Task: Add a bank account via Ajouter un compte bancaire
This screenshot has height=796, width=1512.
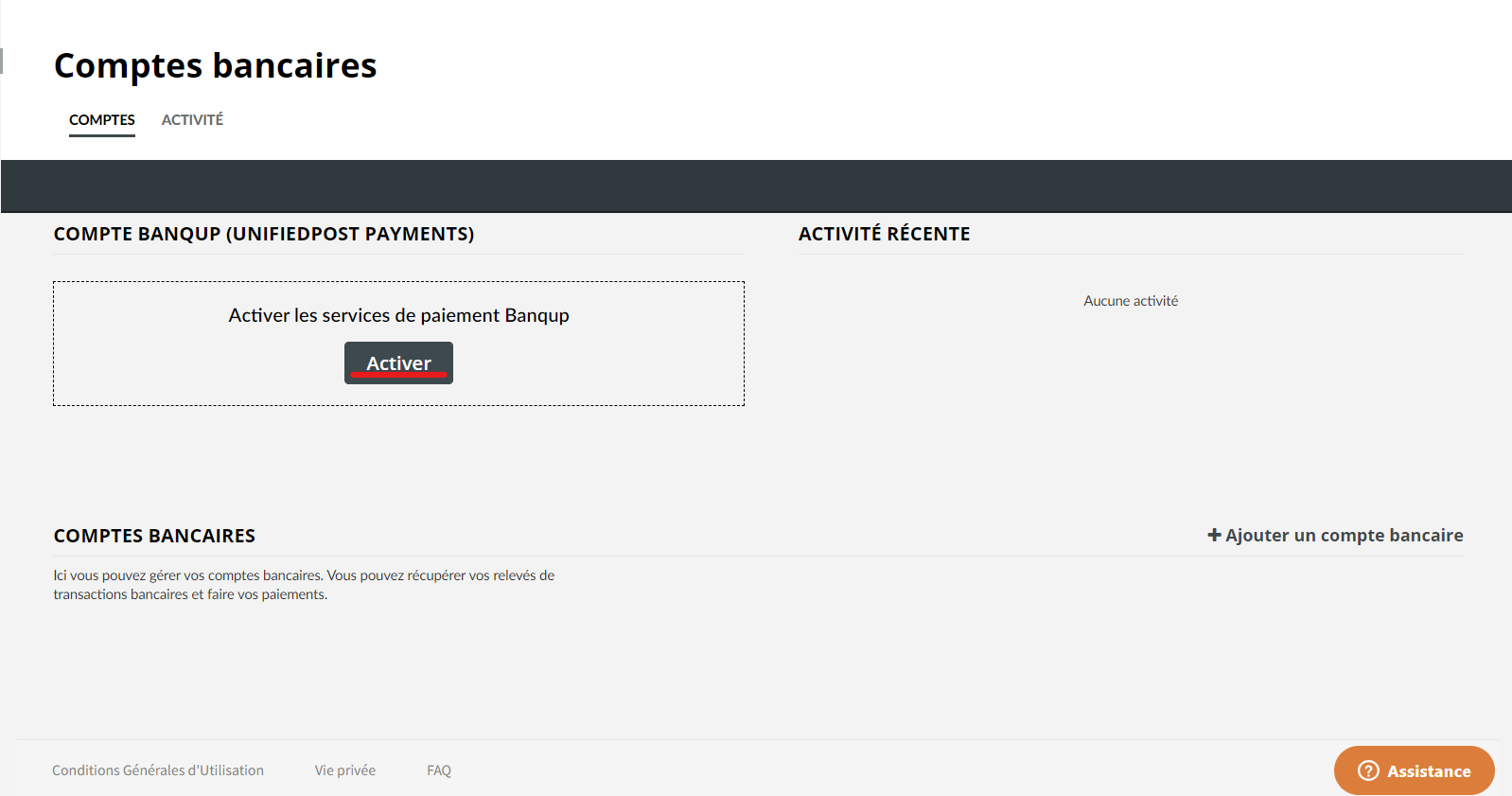Action: coord(1335,536)
